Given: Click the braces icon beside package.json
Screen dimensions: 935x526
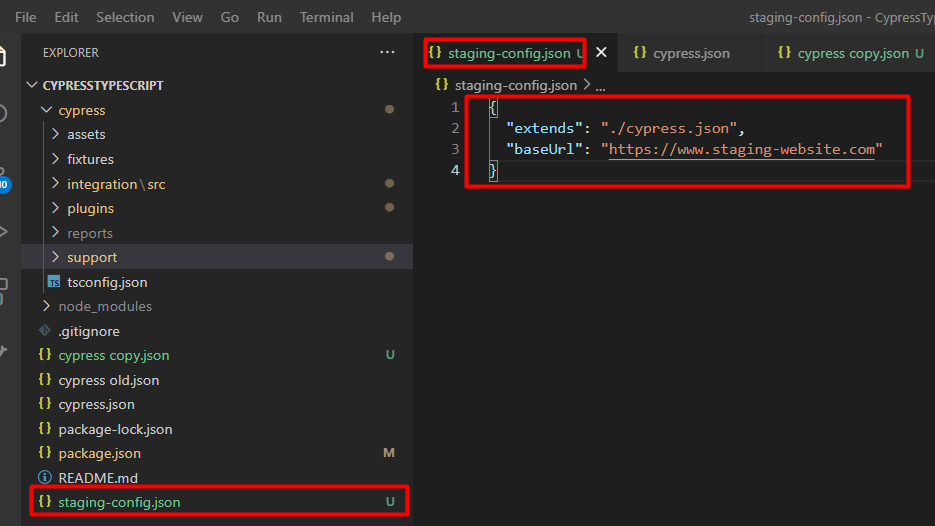Looking at the screenshot, I should coord(45,453).
